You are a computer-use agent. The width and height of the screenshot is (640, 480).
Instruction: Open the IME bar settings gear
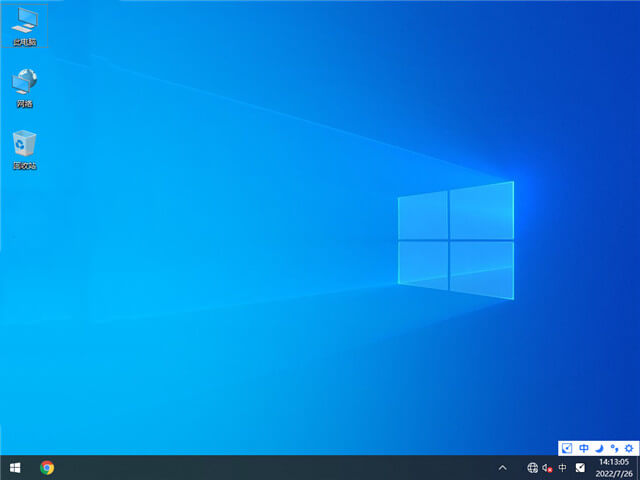click(x=629, y=448)
